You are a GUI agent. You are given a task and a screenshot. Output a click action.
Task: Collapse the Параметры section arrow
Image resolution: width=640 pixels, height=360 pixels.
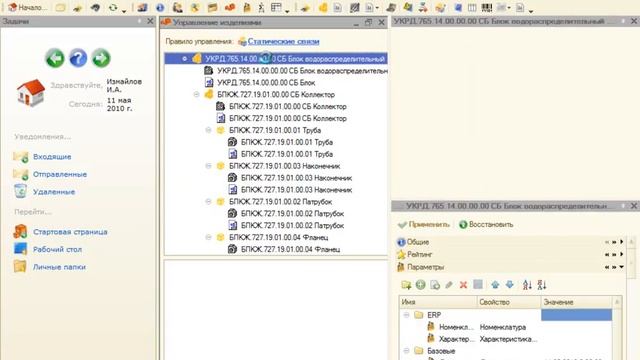click(622, 267)
